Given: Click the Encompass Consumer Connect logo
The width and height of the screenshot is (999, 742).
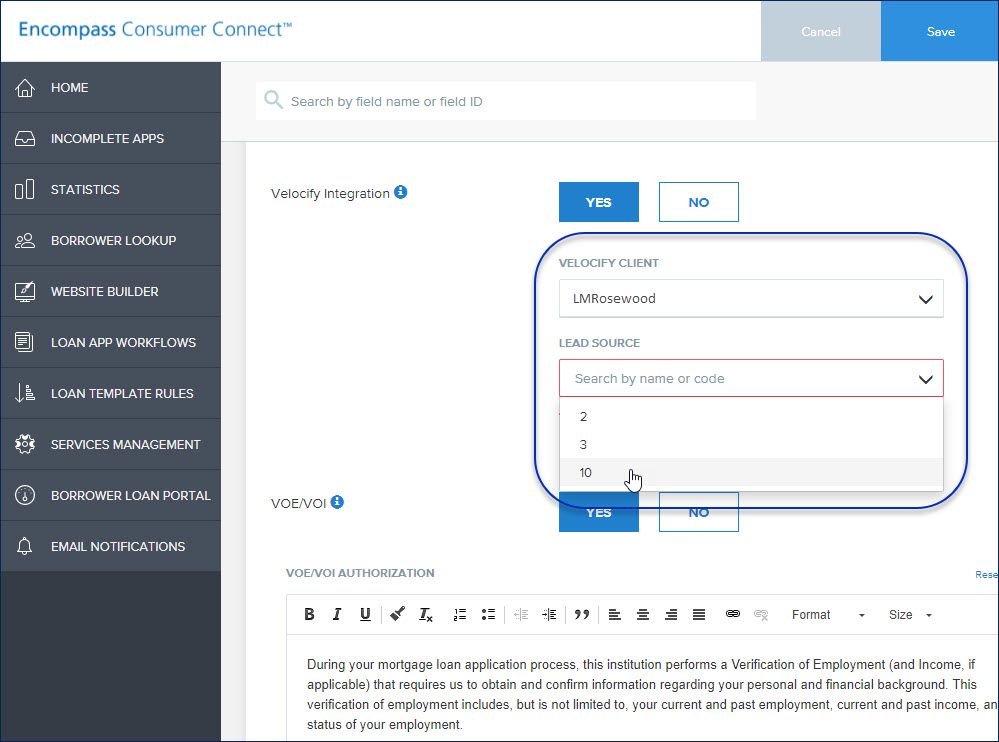Looking at the screenshot, I should click(x=155, y=29).
